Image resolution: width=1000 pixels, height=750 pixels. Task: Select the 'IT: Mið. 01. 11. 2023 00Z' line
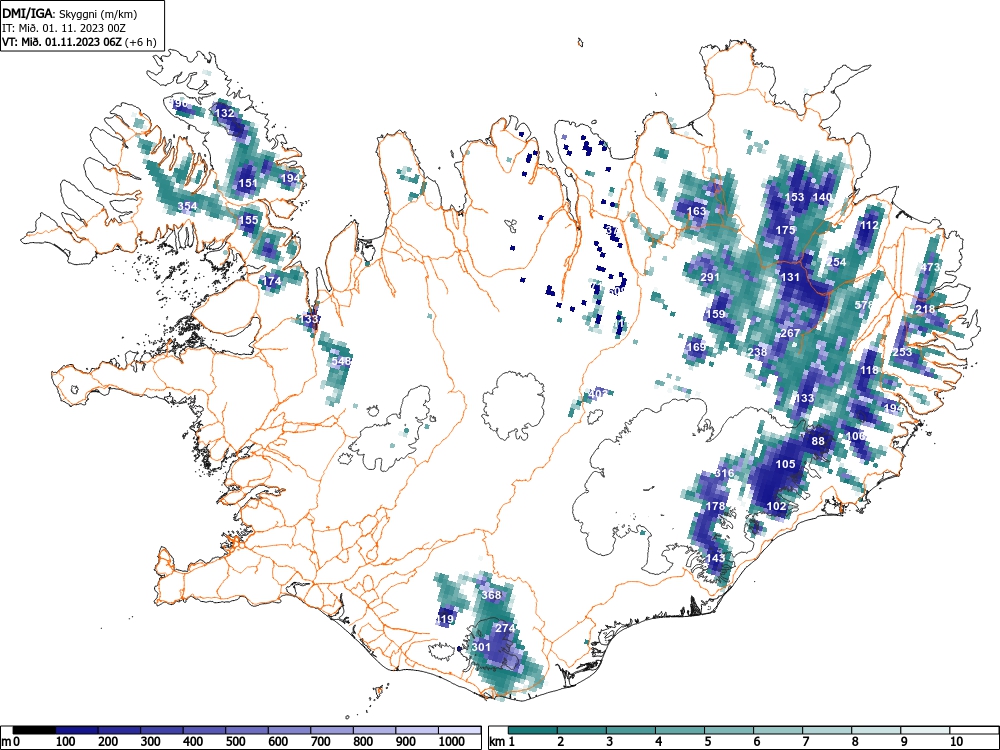pyautogui.click(x=64, y=28)
